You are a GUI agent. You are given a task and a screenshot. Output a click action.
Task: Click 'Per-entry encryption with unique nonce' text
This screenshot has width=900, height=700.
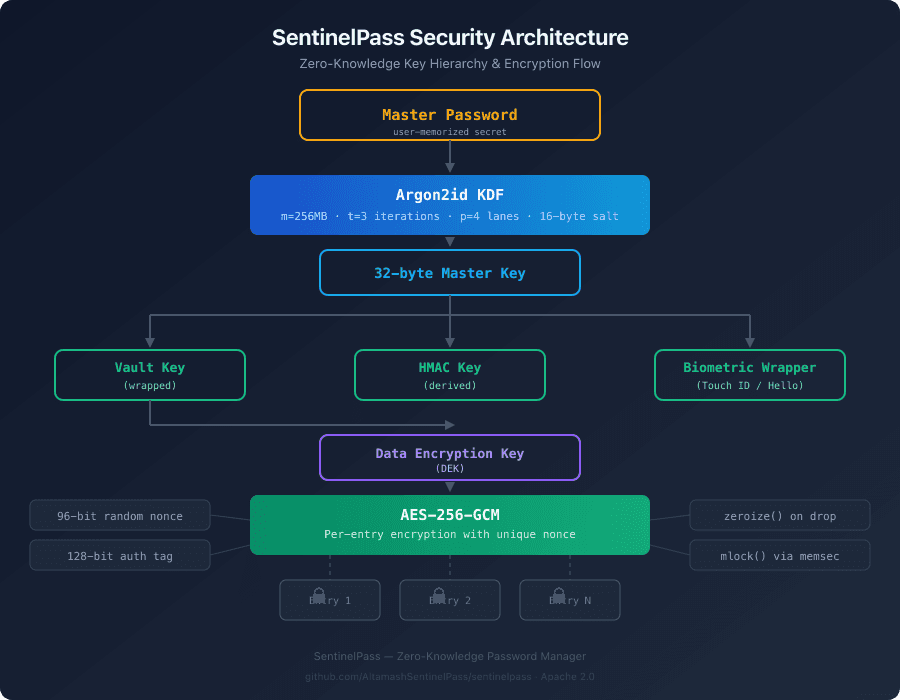(x=450, y=534)
